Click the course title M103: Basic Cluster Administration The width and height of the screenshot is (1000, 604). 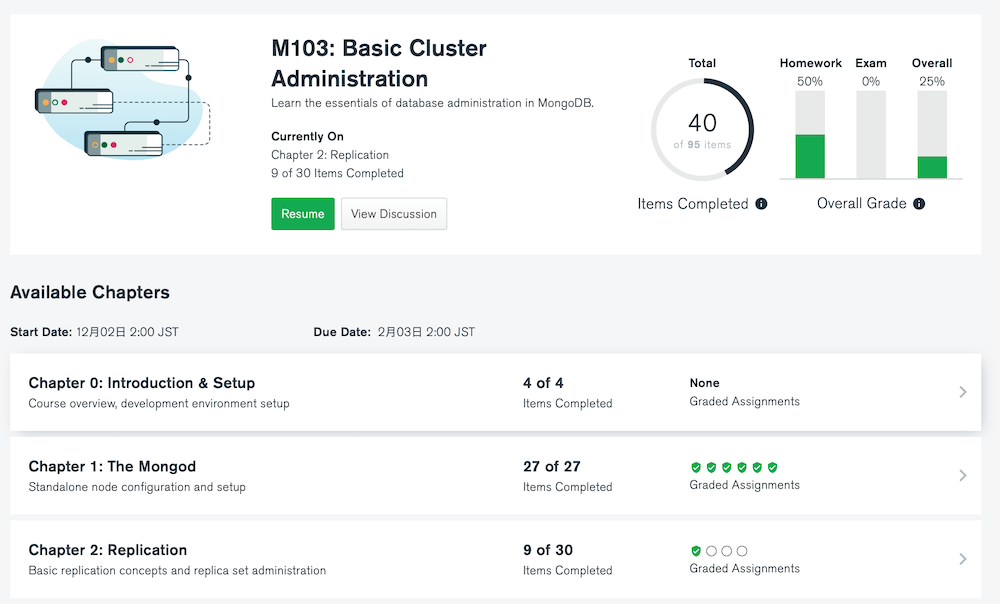379,63
